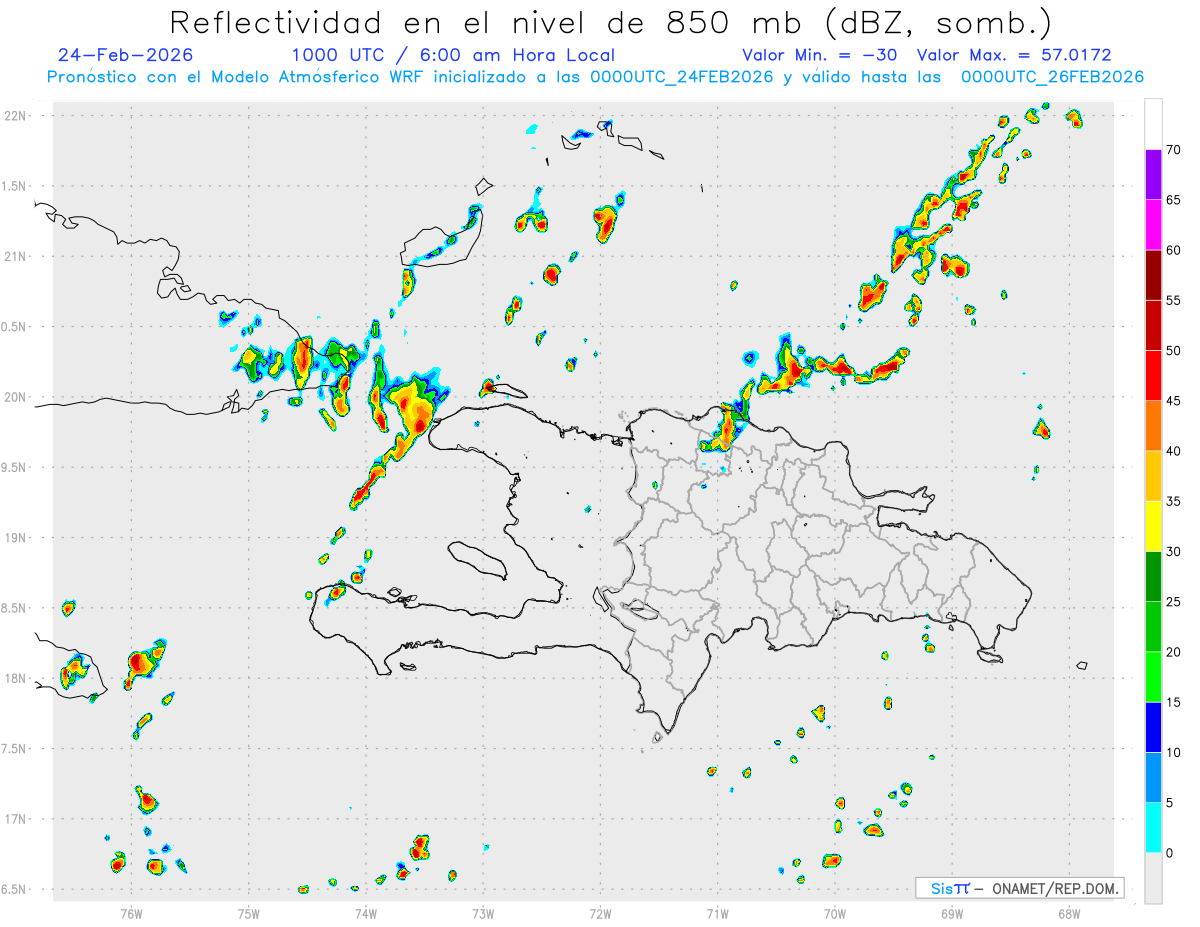
Task: Click the colorbar tick label '55'
Action: 1173,301
